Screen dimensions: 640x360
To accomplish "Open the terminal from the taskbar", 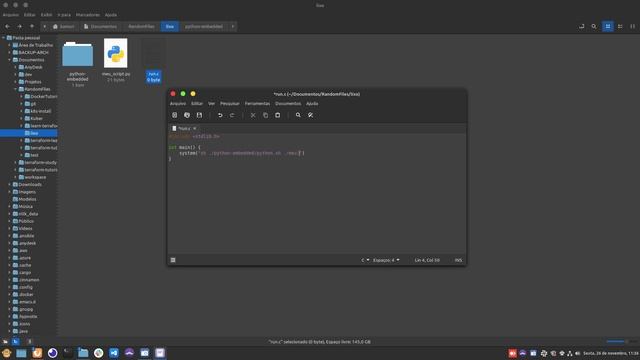I will (x=68, y=353).
